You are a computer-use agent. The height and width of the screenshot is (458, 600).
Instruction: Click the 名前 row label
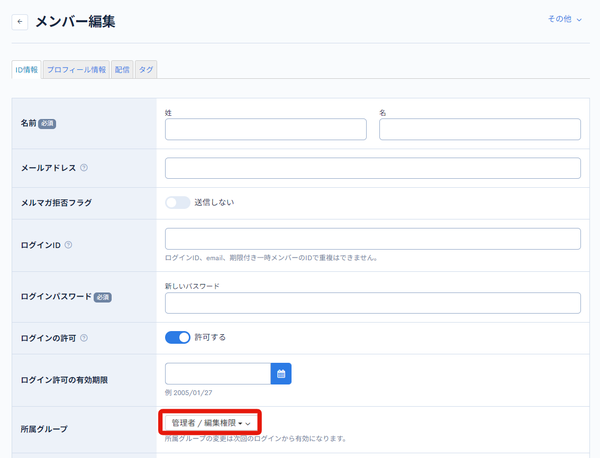[x=28, y=123]
